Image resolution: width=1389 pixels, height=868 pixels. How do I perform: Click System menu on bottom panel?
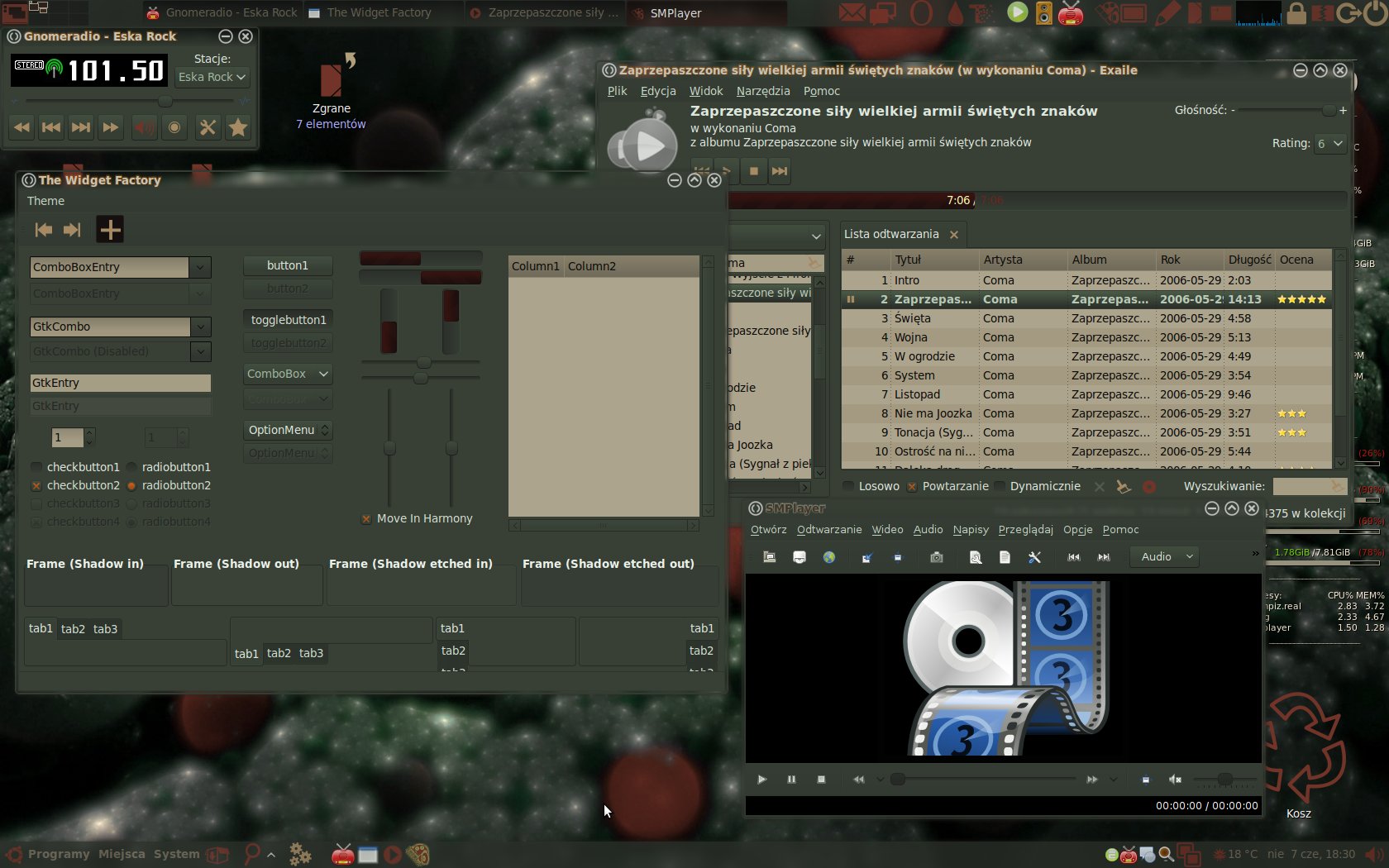tap(176, 854)
